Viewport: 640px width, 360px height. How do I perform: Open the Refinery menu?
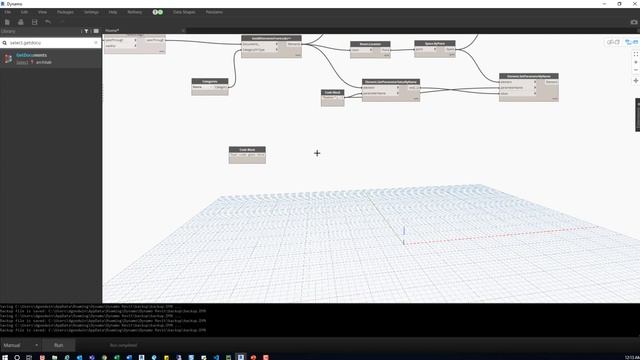tap(135, 12)
